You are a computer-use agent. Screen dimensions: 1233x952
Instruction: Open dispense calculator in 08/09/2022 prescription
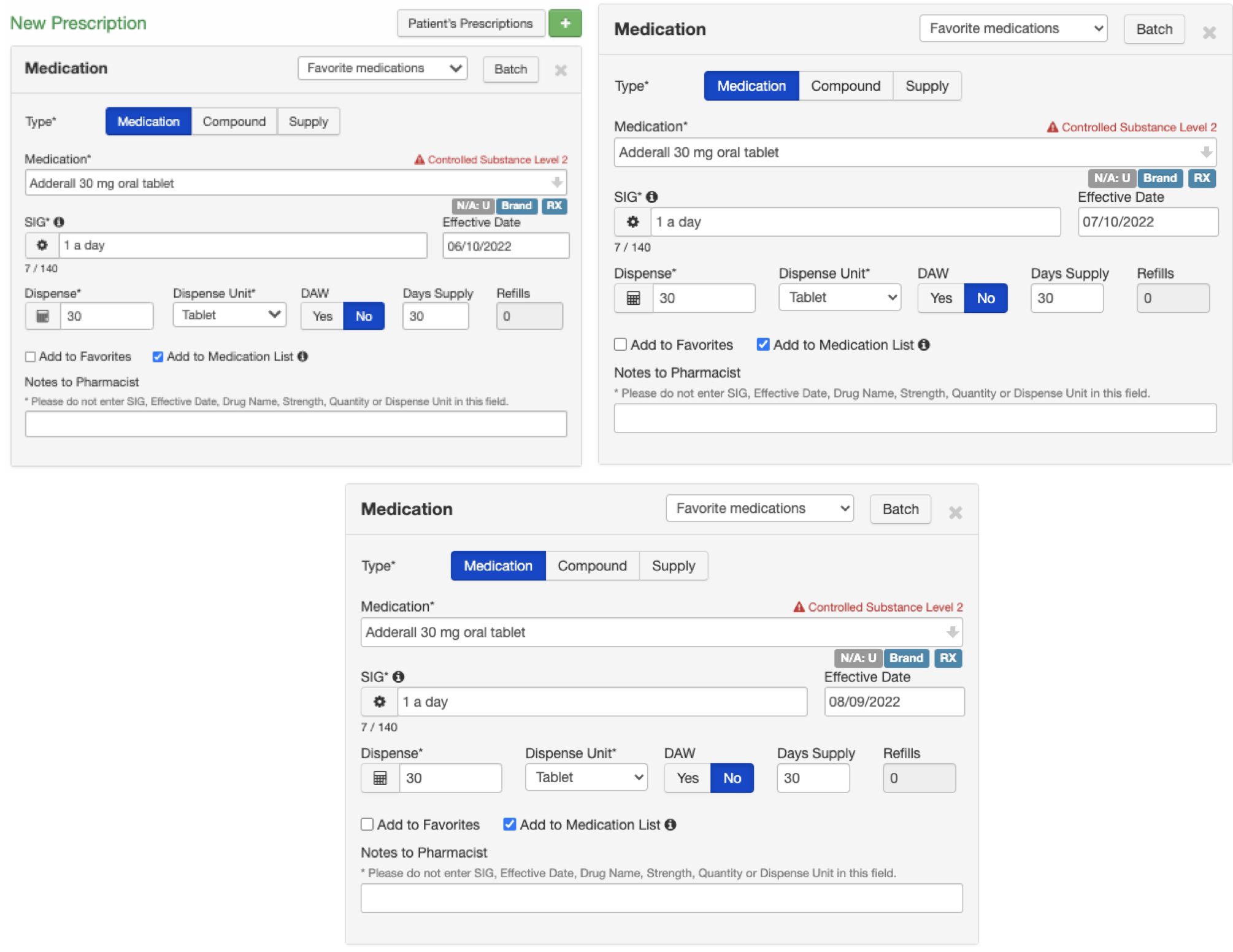[380, 778]
